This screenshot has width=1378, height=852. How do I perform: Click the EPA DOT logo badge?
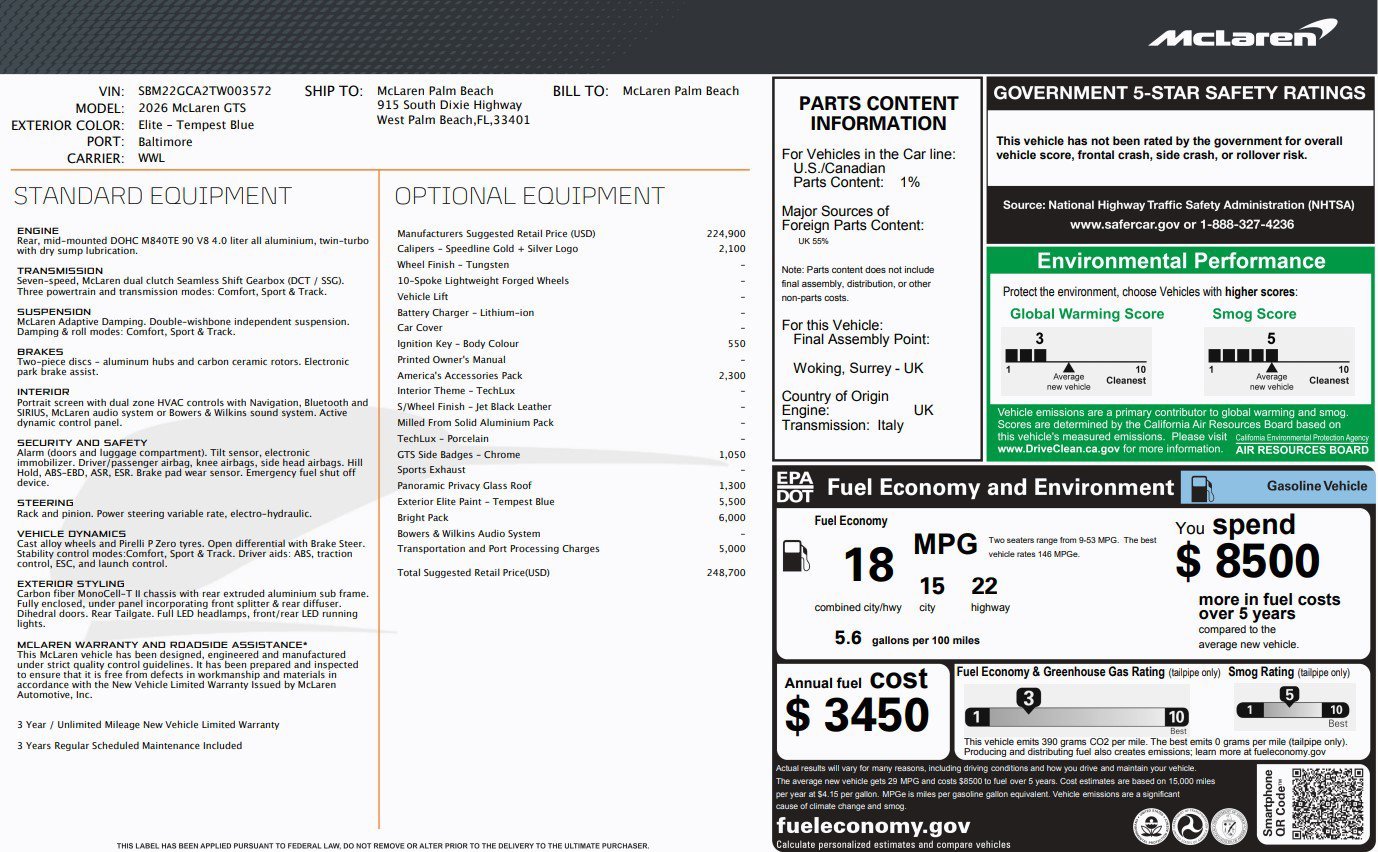(796, 487)
